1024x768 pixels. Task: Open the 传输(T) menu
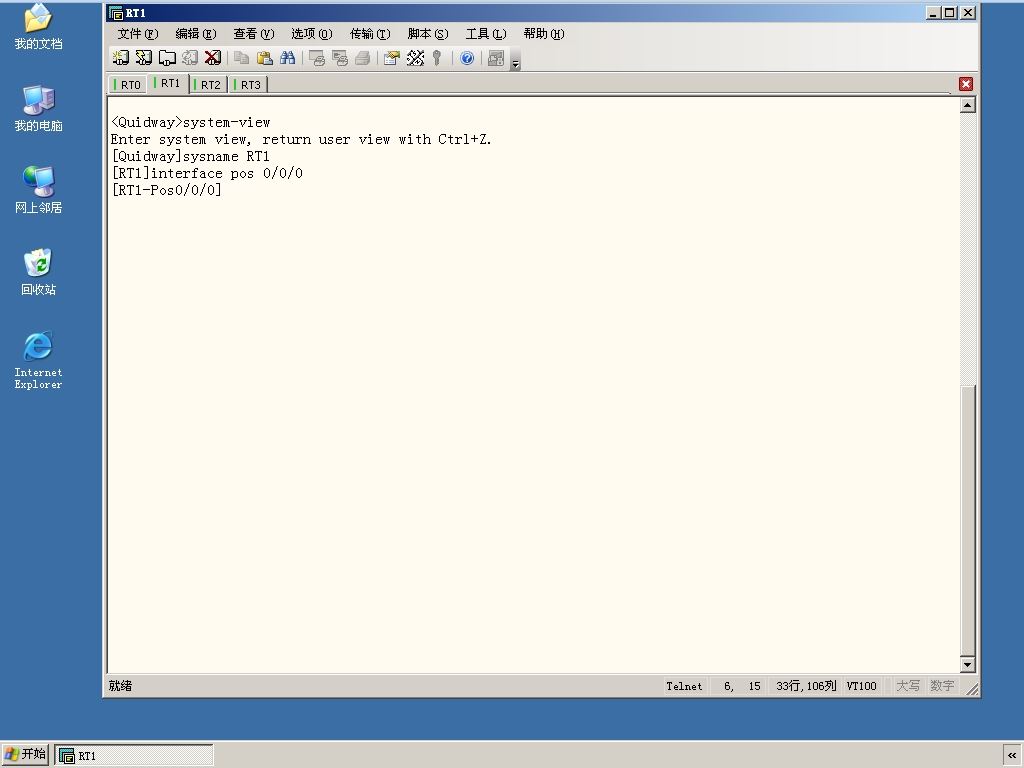[370, 34]
